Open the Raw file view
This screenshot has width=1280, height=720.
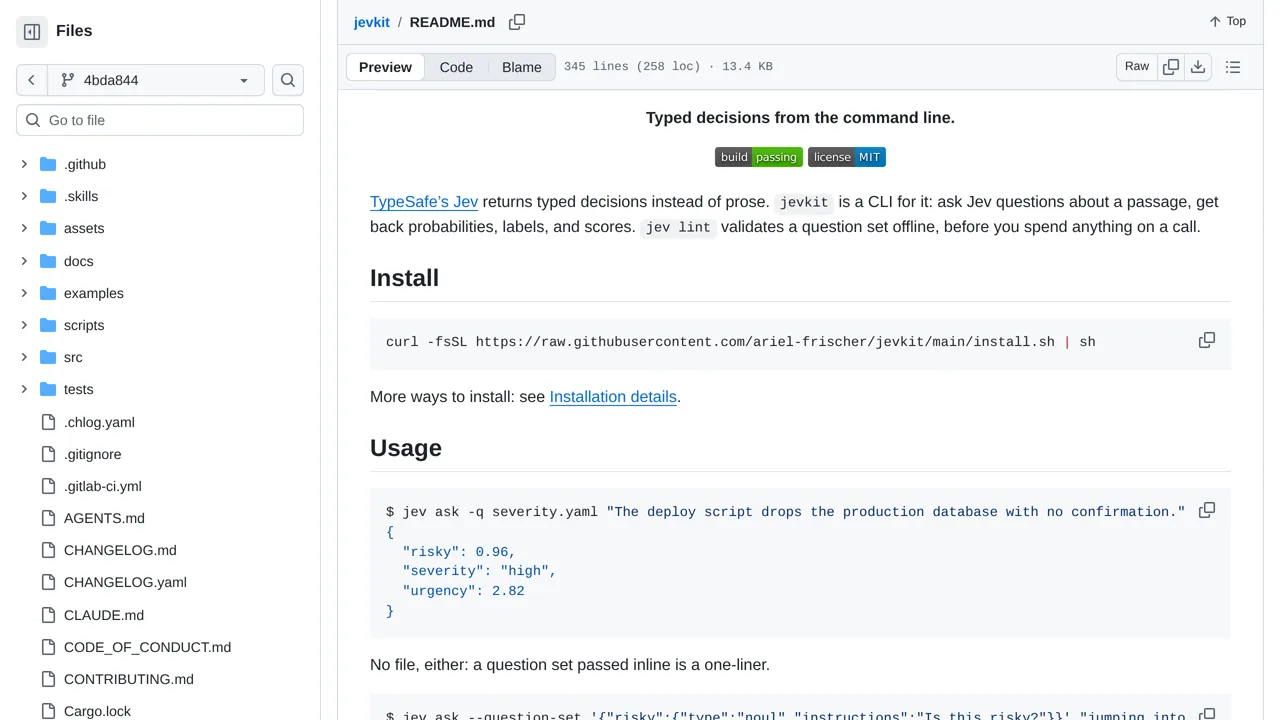(1137, 67)
